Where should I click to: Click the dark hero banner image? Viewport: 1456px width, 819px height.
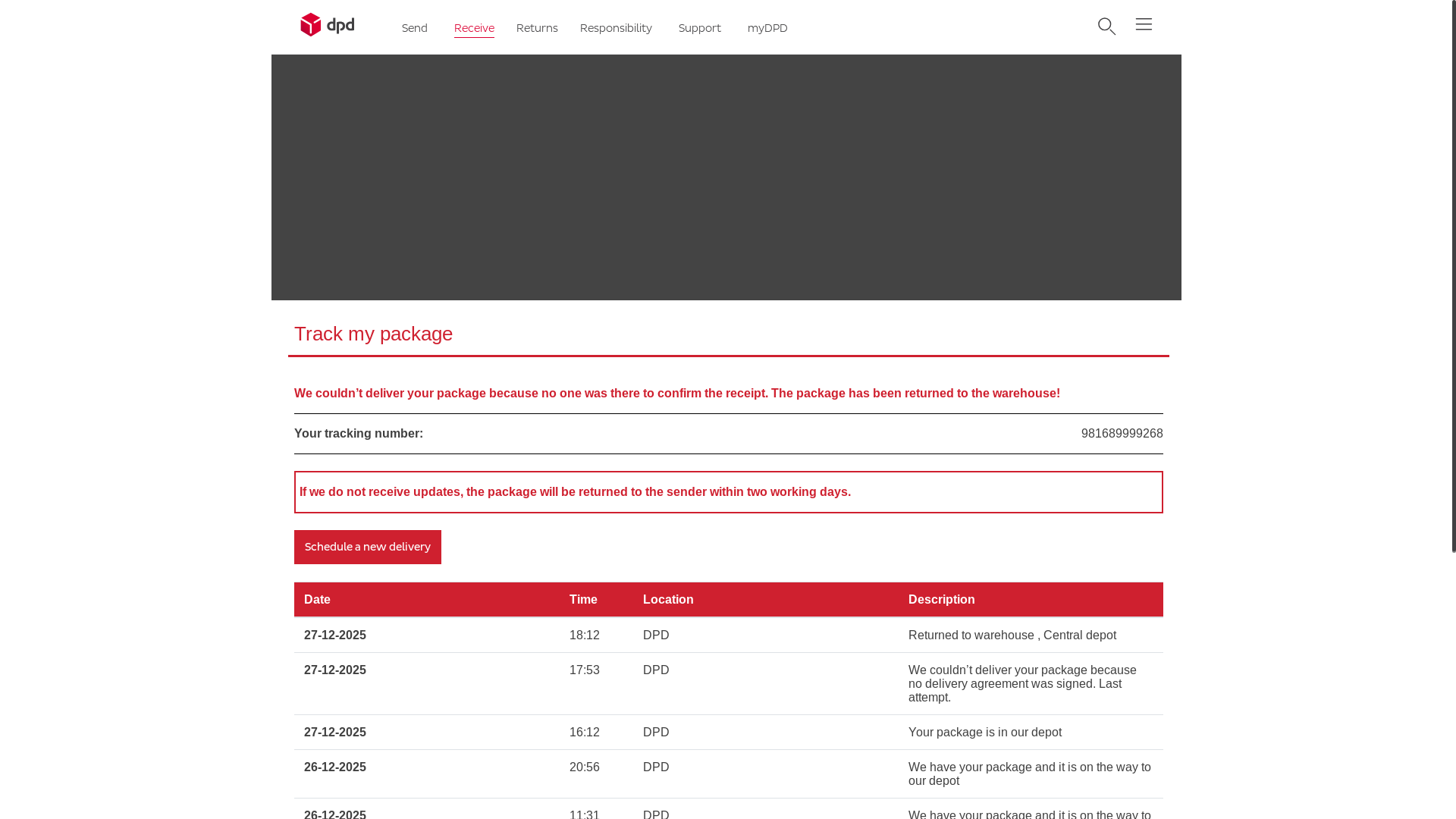tap(726, 177)
